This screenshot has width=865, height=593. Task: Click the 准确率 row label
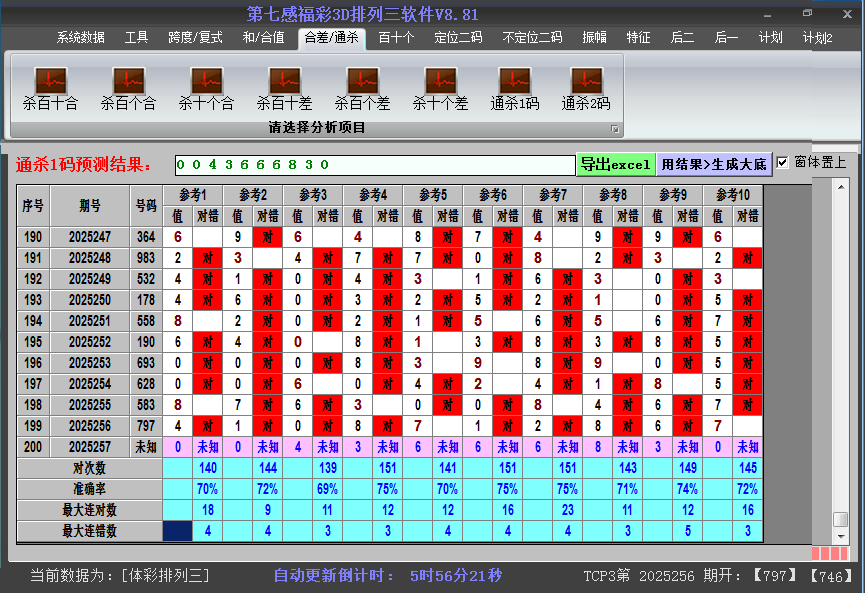89,489
